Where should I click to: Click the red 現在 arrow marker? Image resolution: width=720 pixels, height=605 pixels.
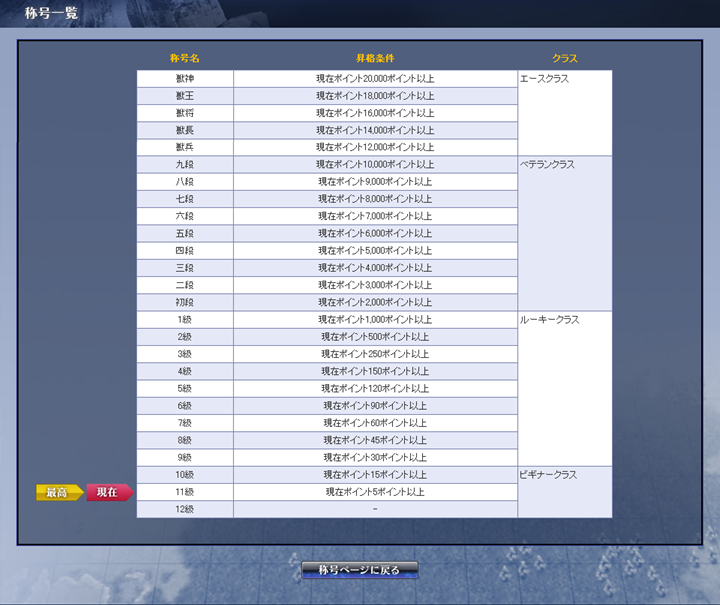110,493
